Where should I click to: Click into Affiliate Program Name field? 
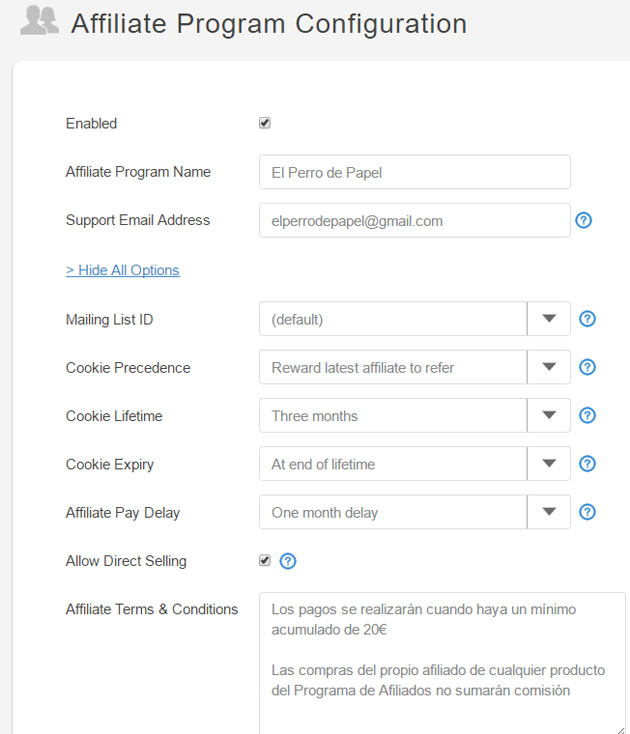(x=414, y=172)
